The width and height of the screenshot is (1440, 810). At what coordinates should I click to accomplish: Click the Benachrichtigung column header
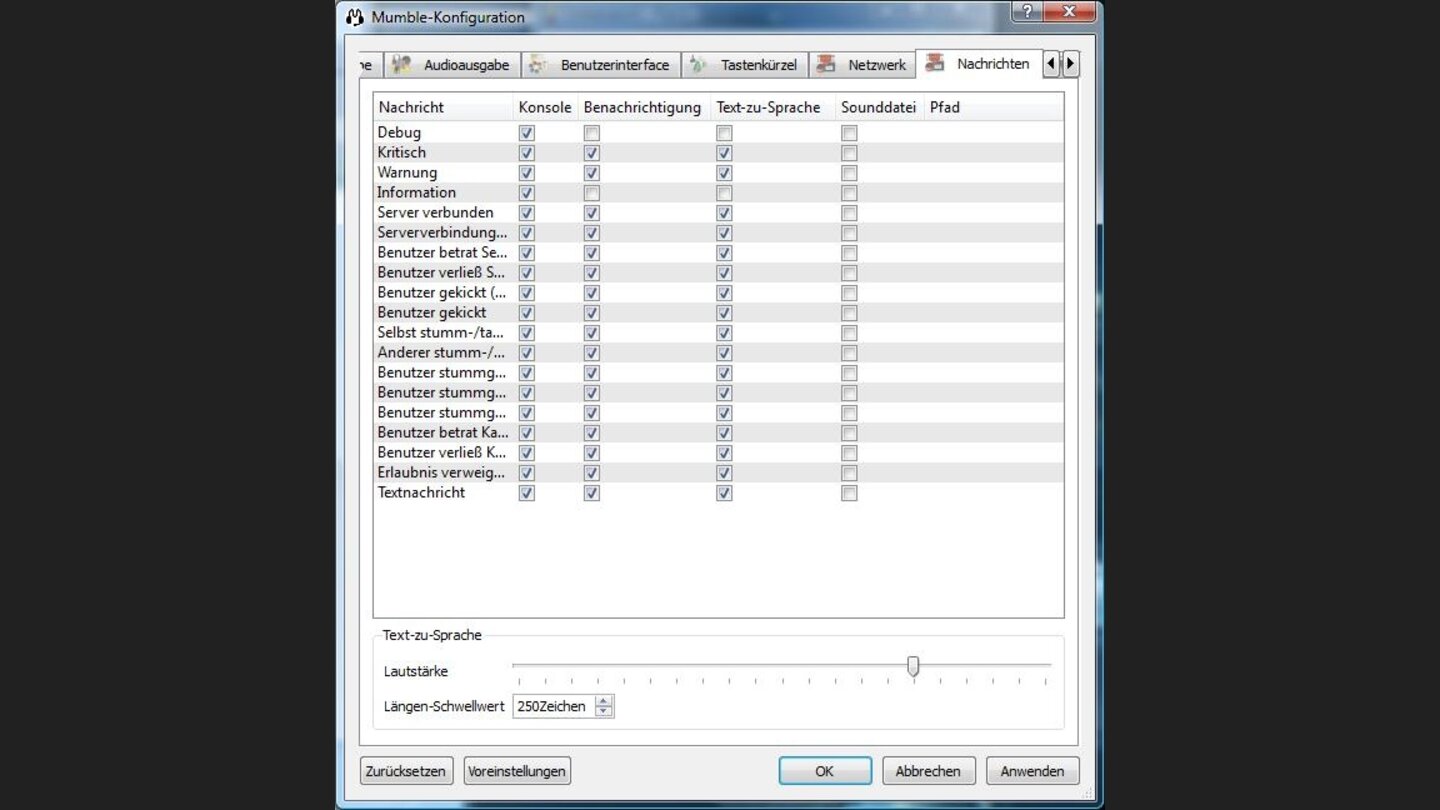click(x=643, y=107)
